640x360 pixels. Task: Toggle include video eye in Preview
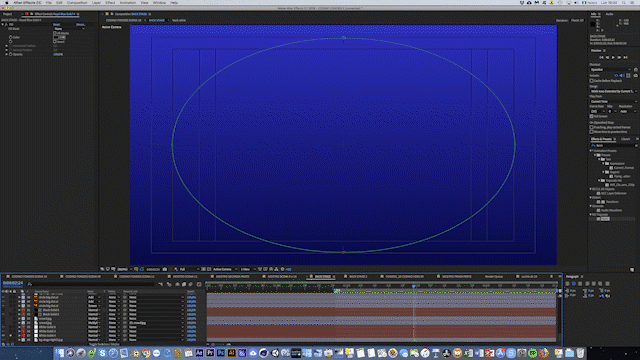[616, 76]
